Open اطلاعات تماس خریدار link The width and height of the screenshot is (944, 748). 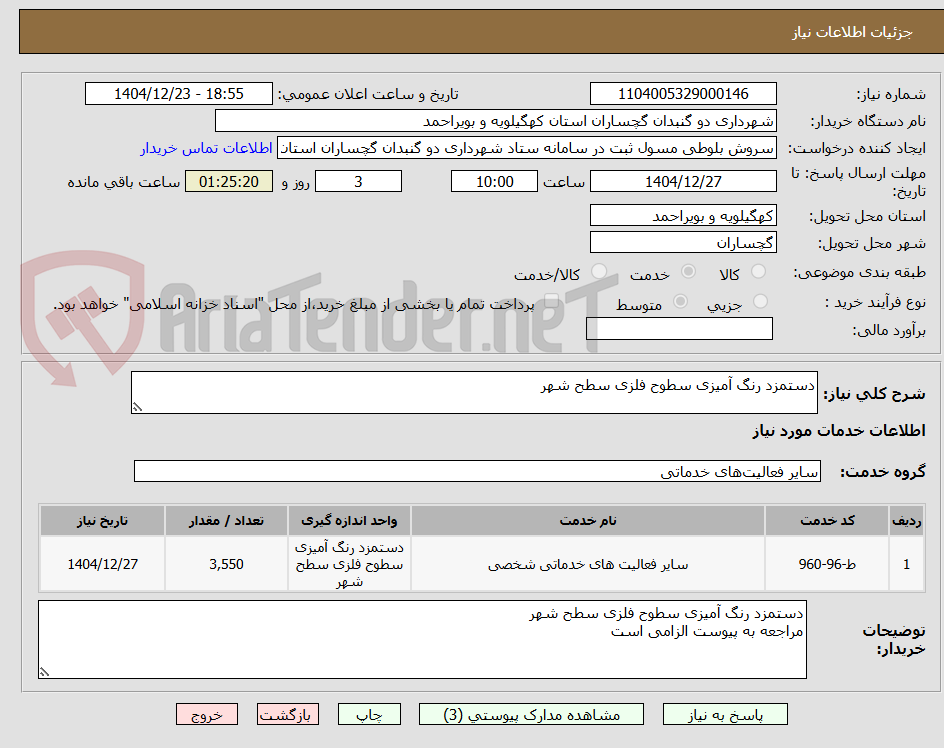tap(206, 148)
